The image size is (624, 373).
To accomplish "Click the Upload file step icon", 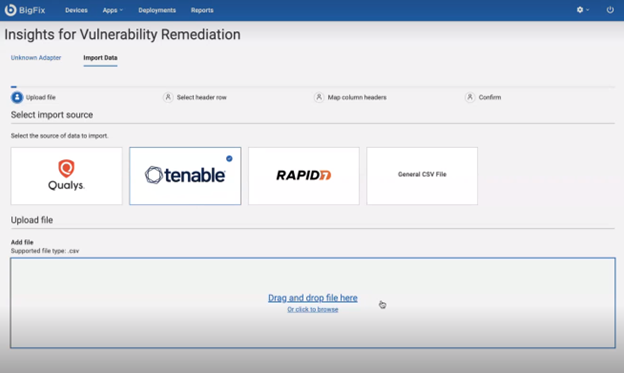I will click(x=17, y=97).
